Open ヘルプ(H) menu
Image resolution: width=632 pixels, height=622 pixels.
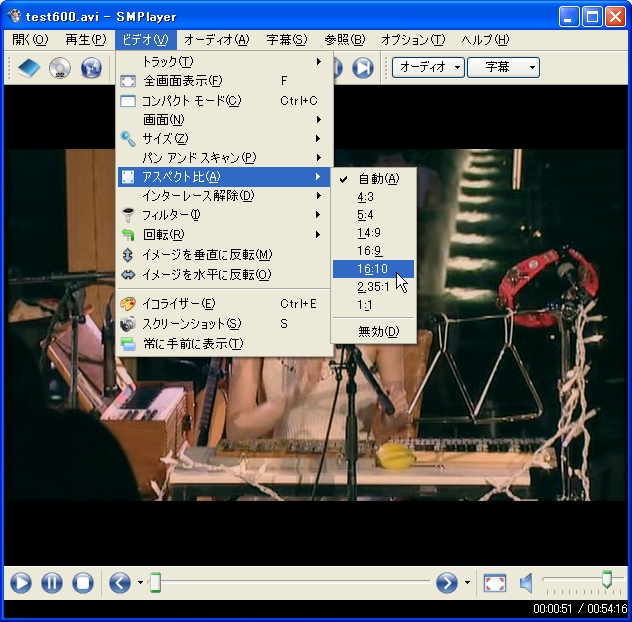[x=485, y=40]
